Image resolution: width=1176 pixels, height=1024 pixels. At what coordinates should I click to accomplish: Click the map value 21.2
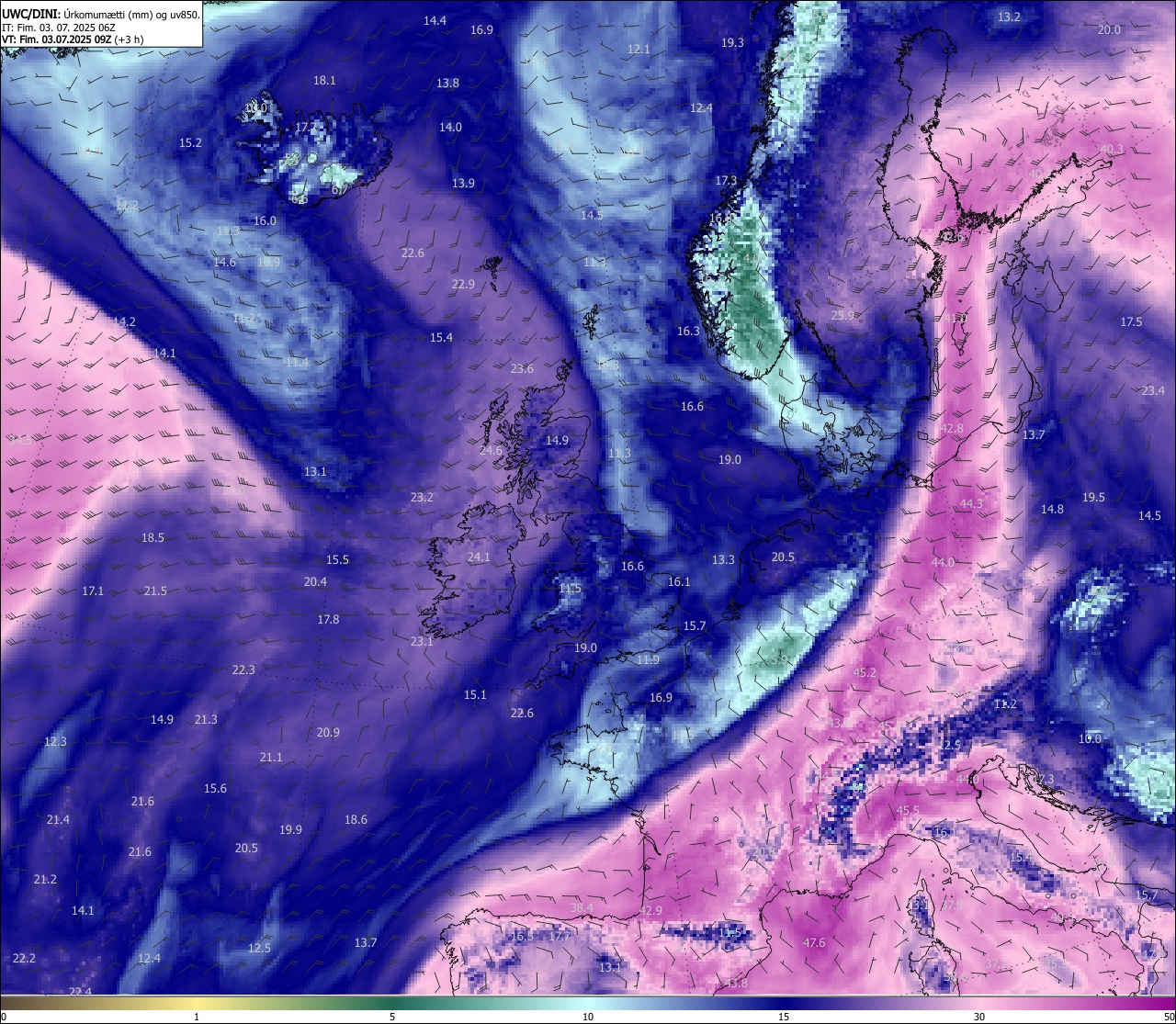tap(45, 879)
